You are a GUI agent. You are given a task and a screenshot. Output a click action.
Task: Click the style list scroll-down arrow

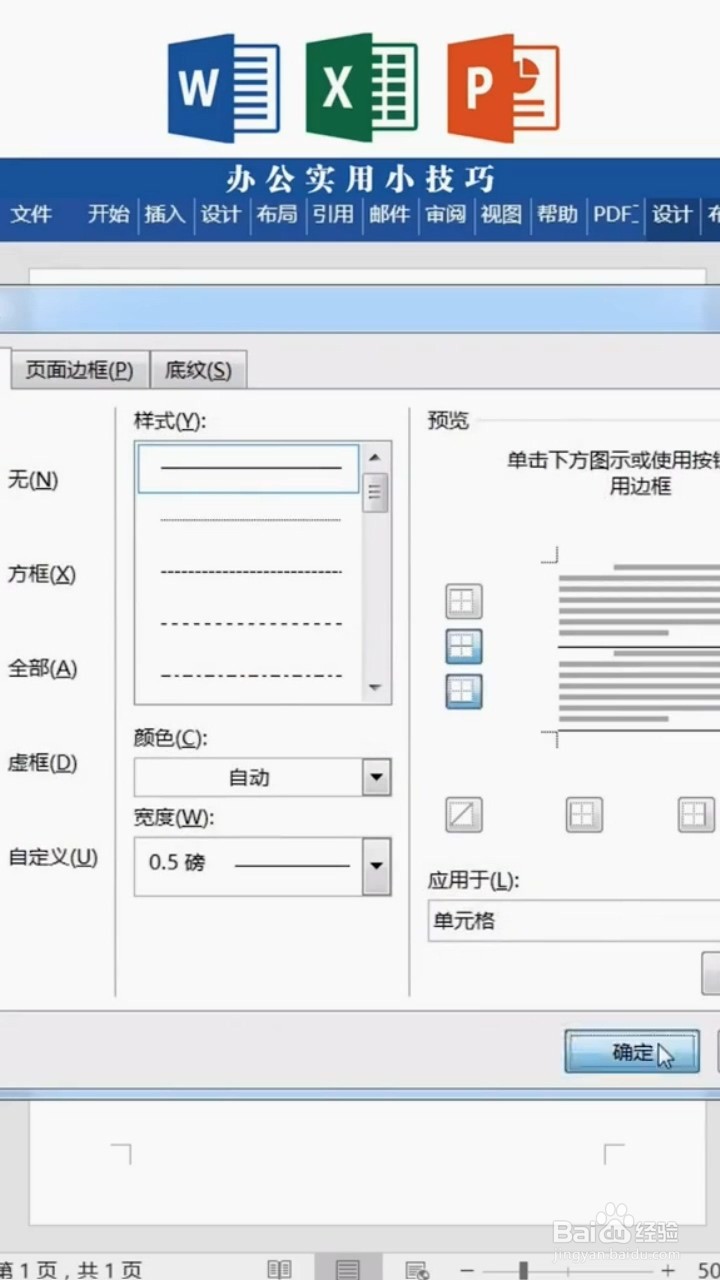(x=375, y=688)
